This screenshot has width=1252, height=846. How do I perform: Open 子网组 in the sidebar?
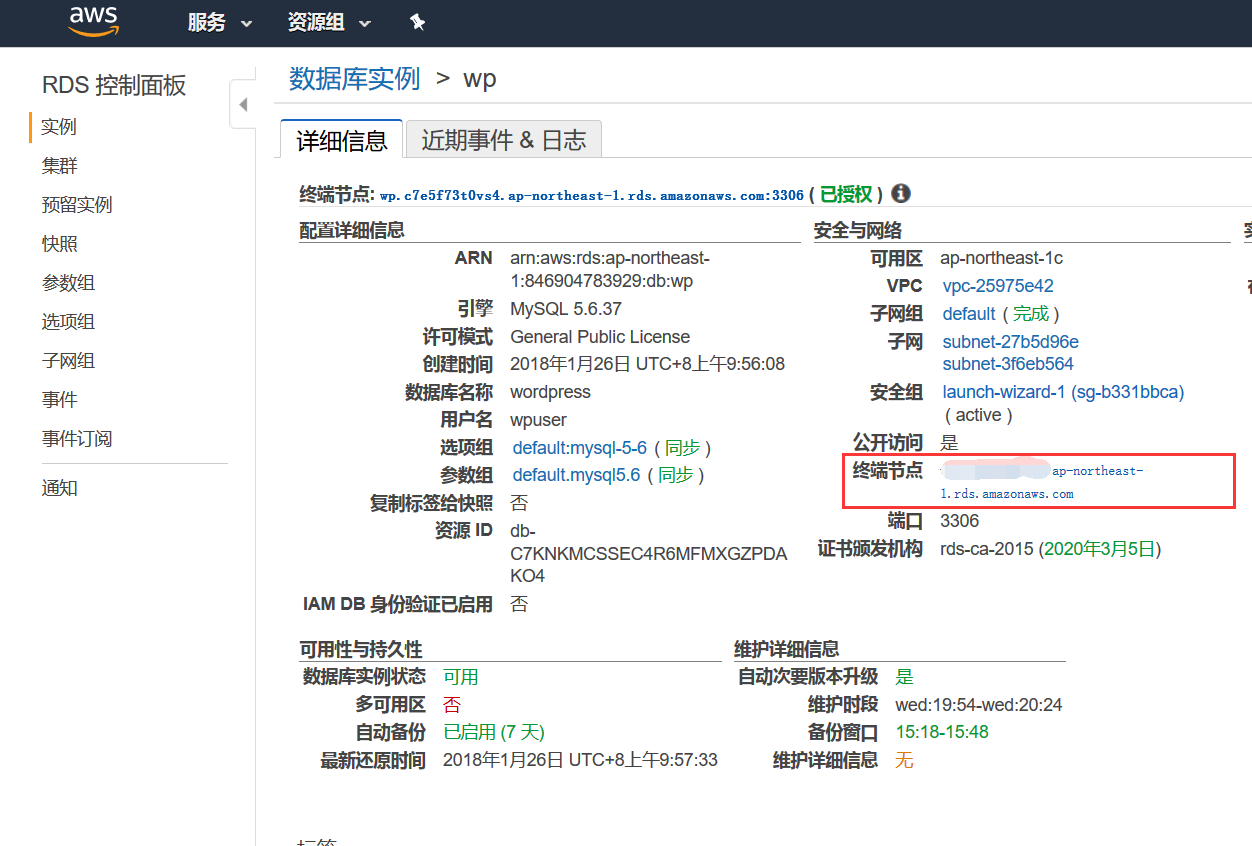(68, 361)
